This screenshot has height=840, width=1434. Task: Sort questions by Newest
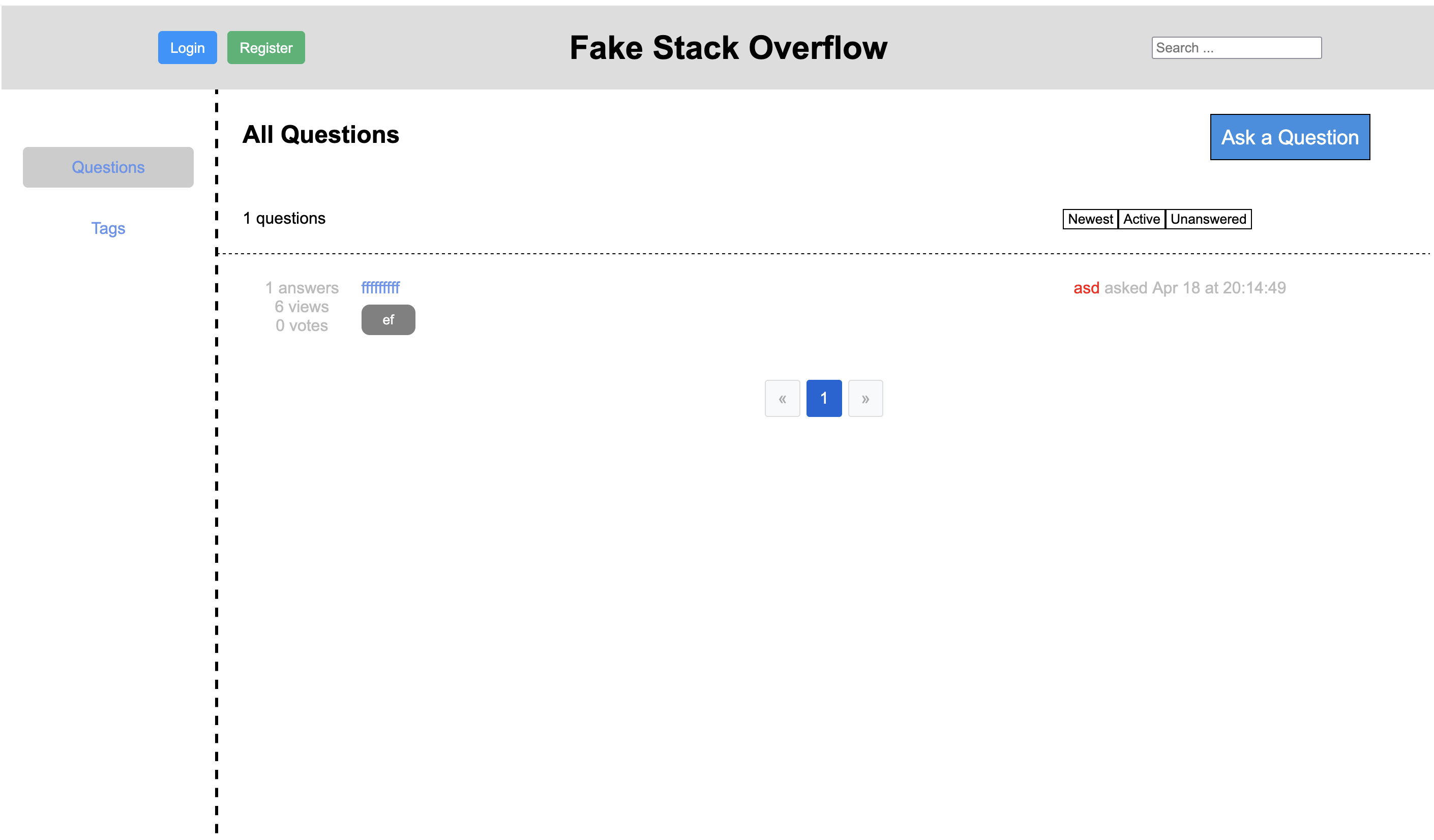click(1090, 219)
